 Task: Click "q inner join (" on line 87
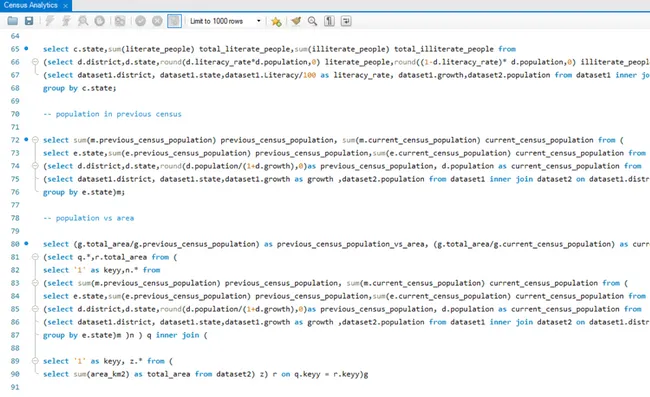tap(177, 335)
